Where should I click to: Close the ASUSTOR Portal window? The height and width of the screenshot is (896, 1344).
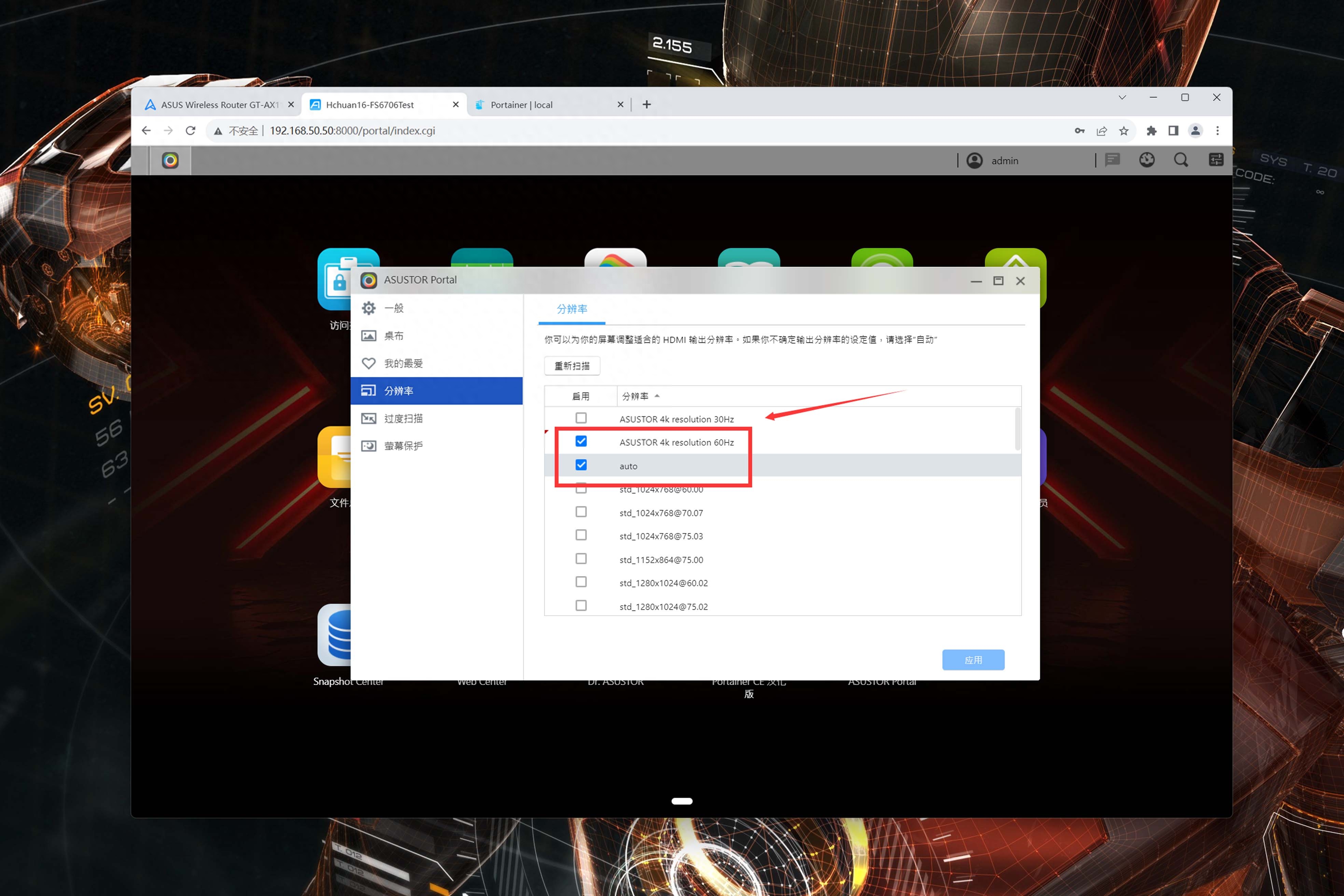[1021, 281]
